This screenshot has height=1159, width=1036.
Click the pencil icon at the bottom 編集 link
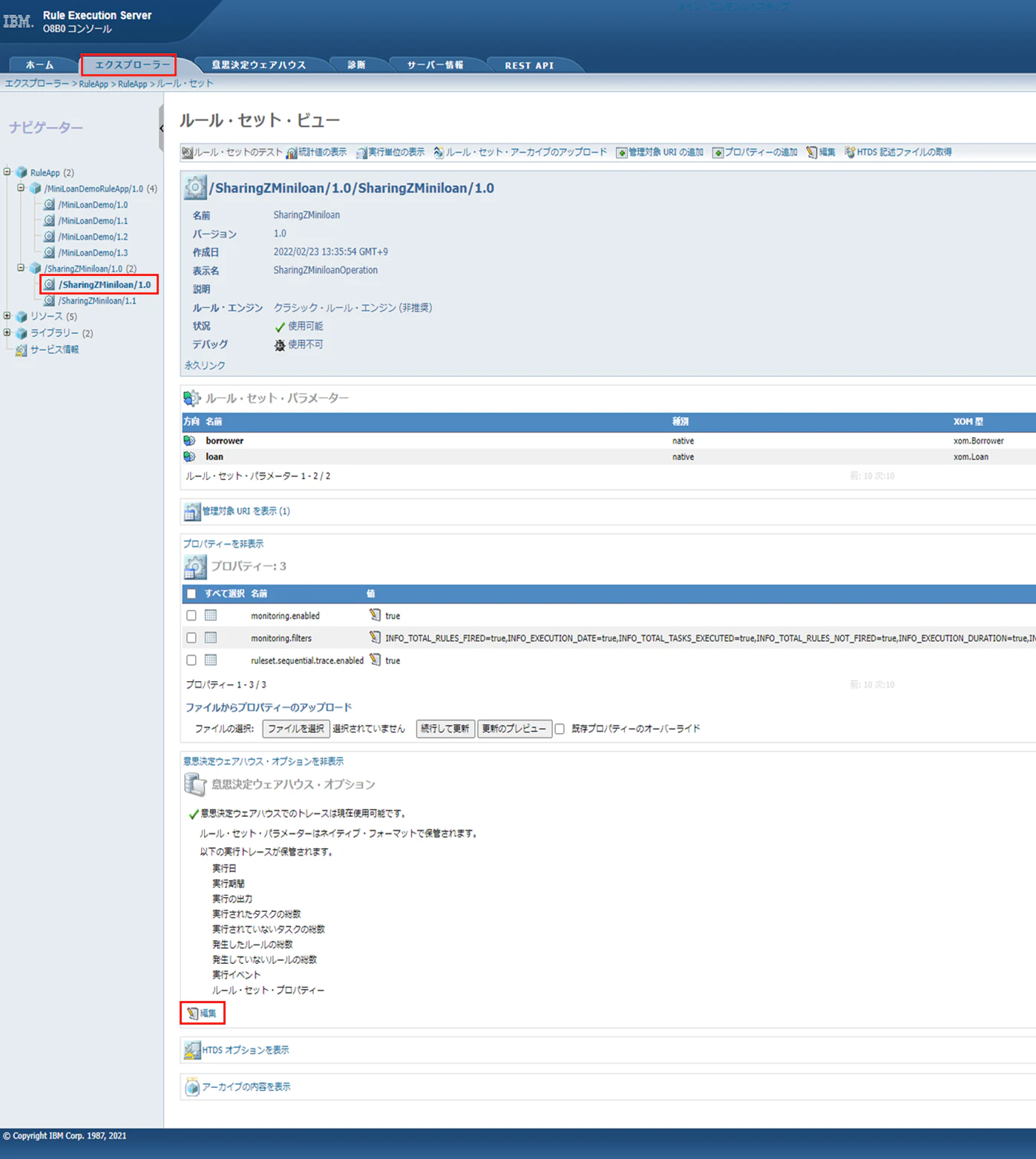(x=192, y=1014)
